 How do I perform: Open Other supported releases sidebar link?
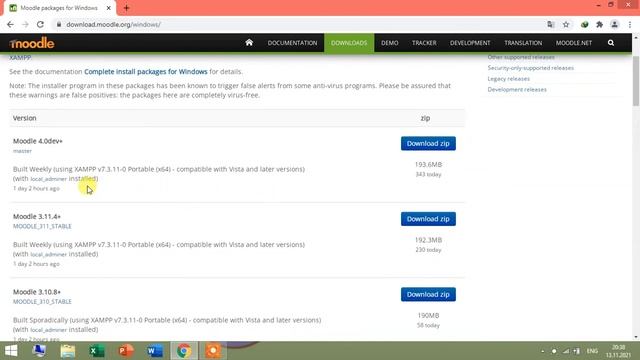pyautogui.click(x=521, y=57)
